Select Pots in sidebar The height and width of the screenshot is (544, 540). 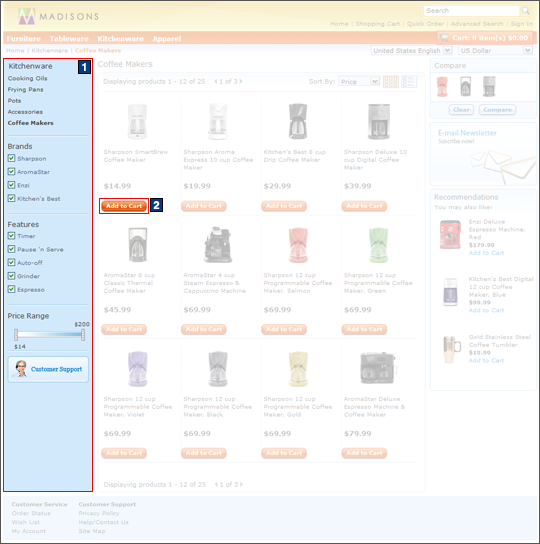[x=14, y=101]
